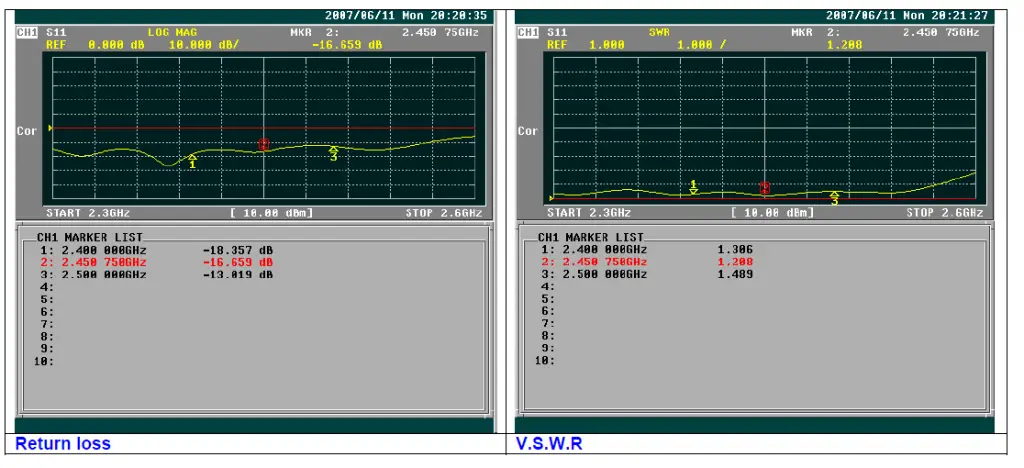Click CH1 MARKER LIST heading in V.S.W.R screen

tap(590, 238)
